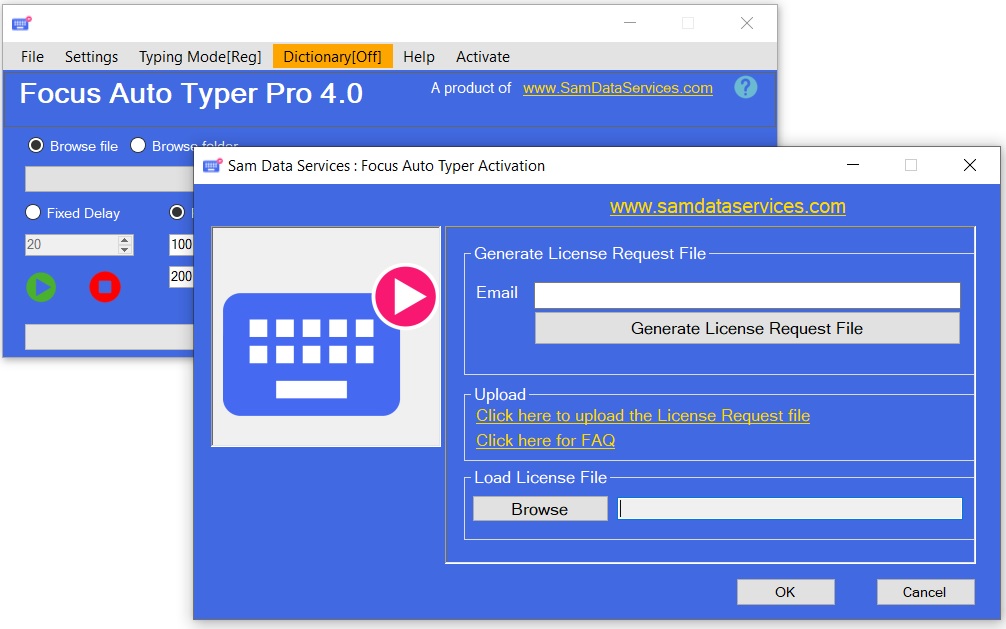Open the Click here for FAQ link
The height and width of the screenshot is (629, 1006).
(545, 440)
